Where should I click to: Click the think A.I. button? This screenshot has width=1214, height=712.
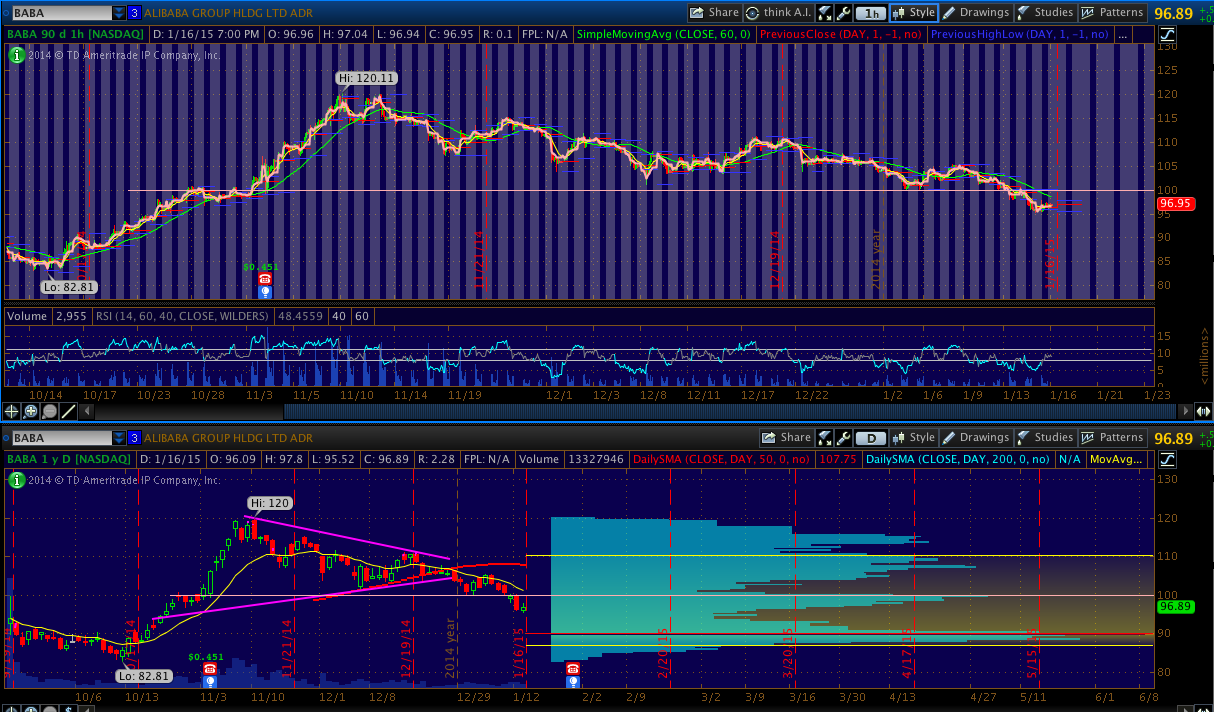coord(778,13)
